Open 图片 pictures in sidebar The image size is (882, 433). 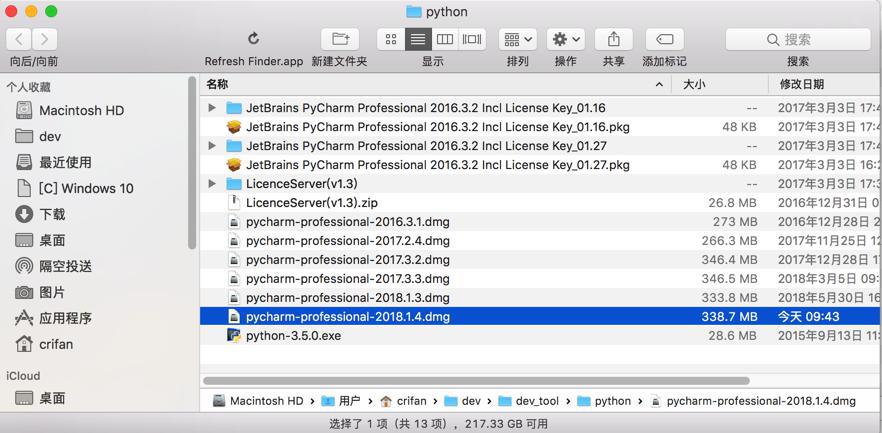(52, 292)
